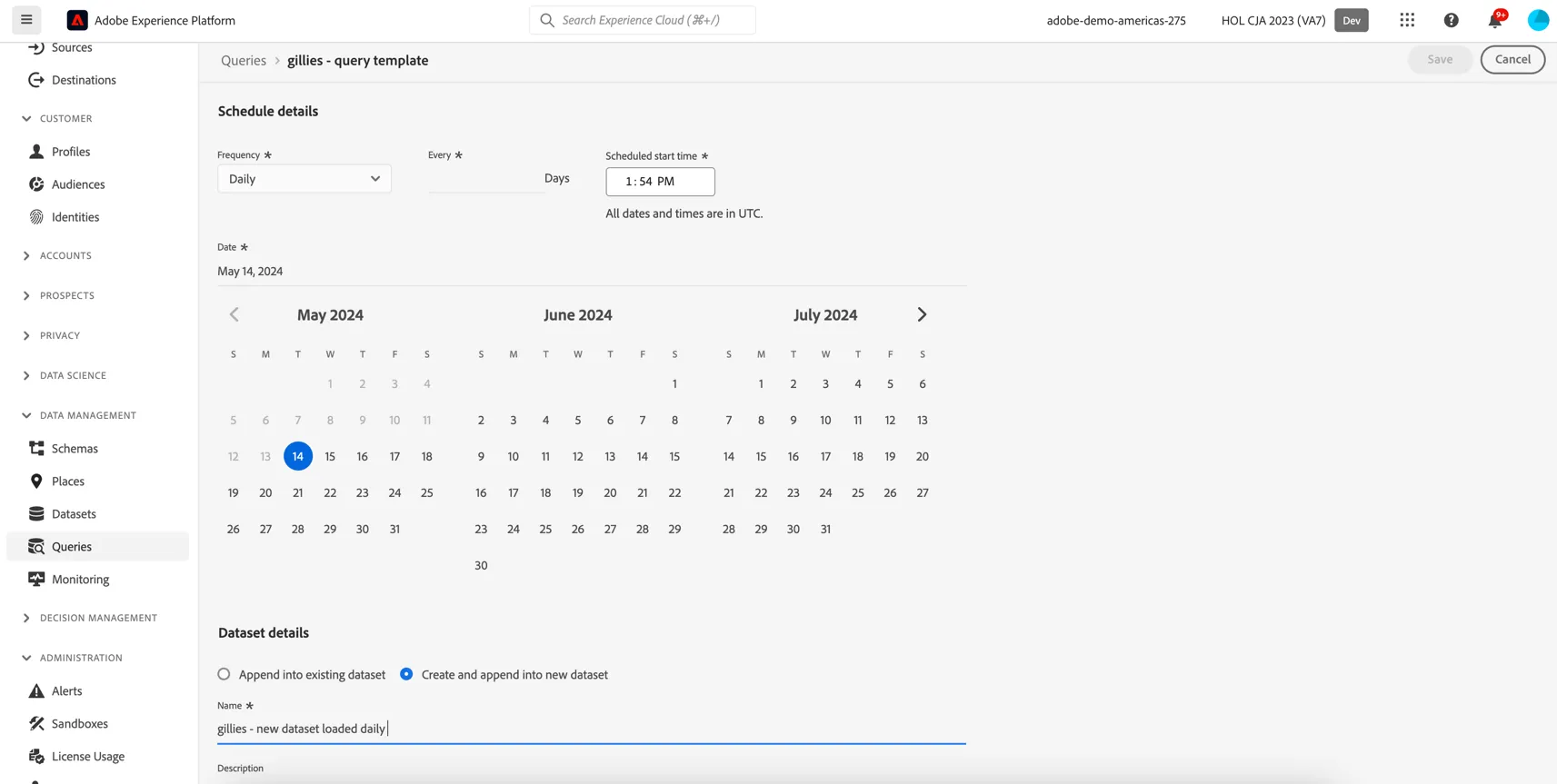Open the help question mark icon
Image resolution: width=1557 pixels, height=784 pixels.
pyautogui.click(x=1451, y=20)
